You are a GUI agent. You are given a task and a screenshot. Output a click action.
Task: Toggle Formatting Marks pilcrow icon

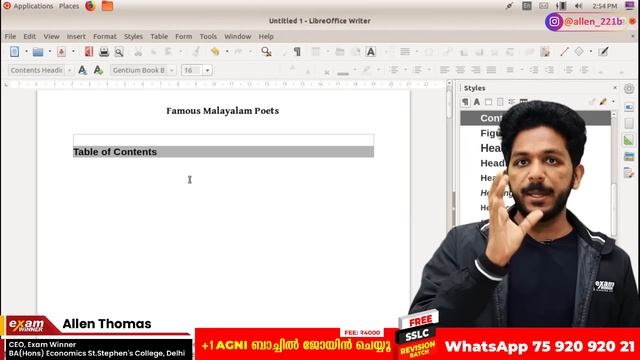[x=297, y=52]
